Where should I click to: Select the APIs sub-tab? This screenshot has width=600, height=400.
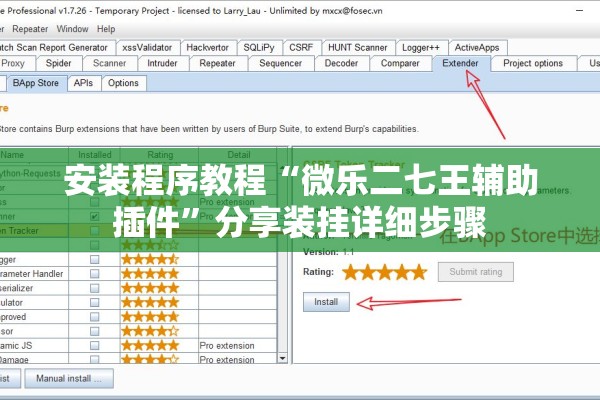(83, 83)
